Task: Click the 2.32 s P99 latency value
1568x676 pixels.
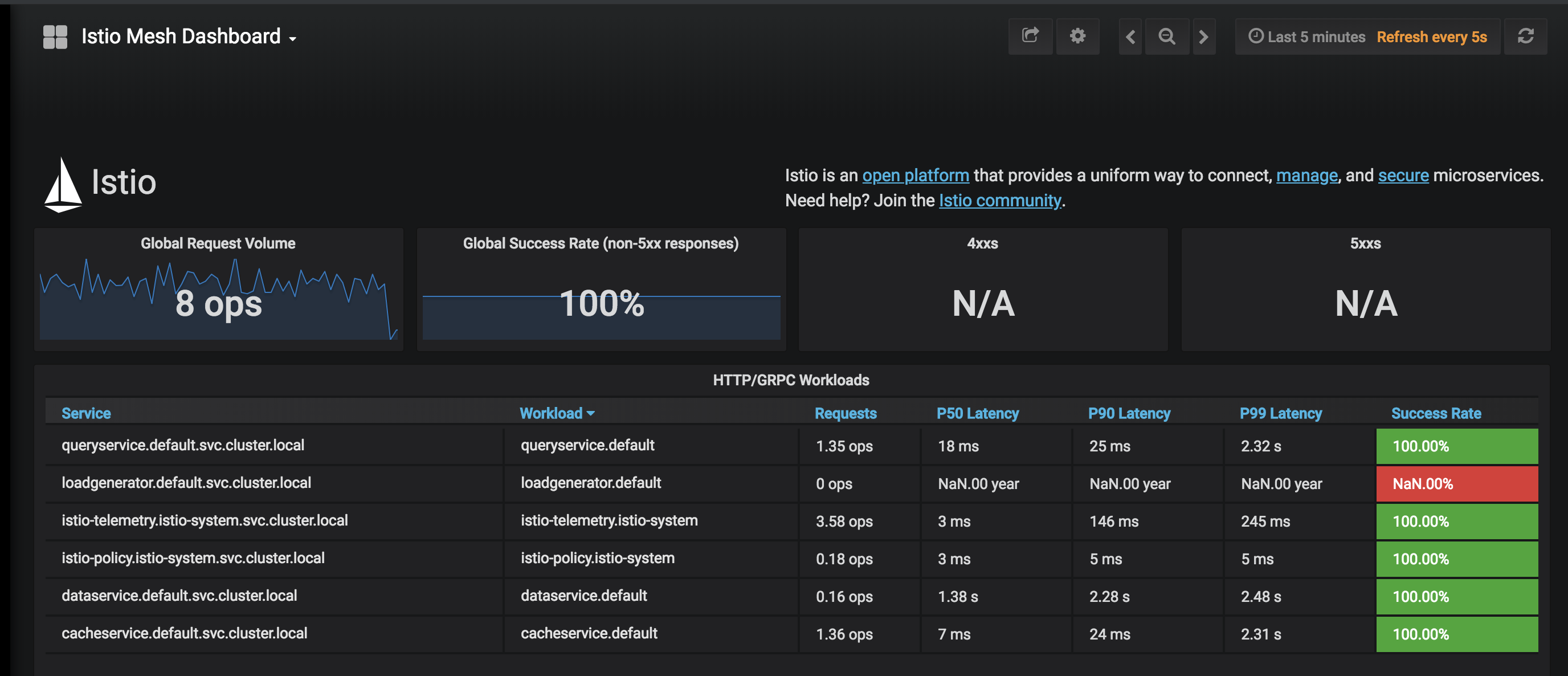Action: point(1260,446)
